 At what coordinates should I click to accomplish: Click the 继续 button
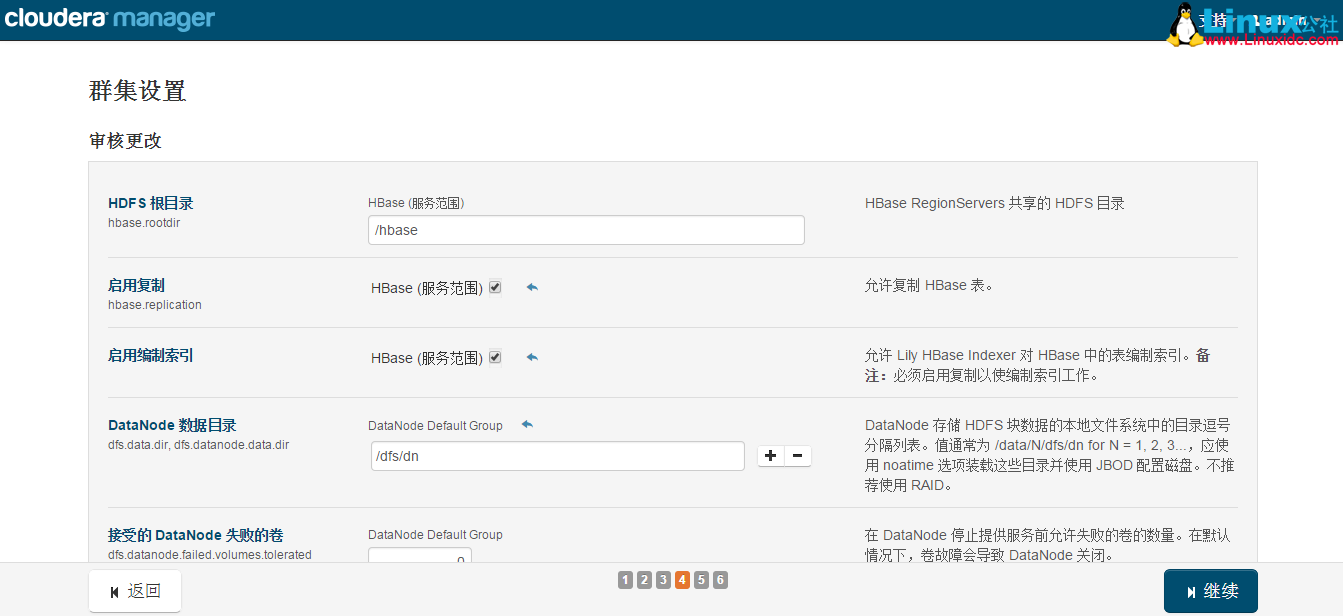pyautogui.click(x=1210, y=590)
